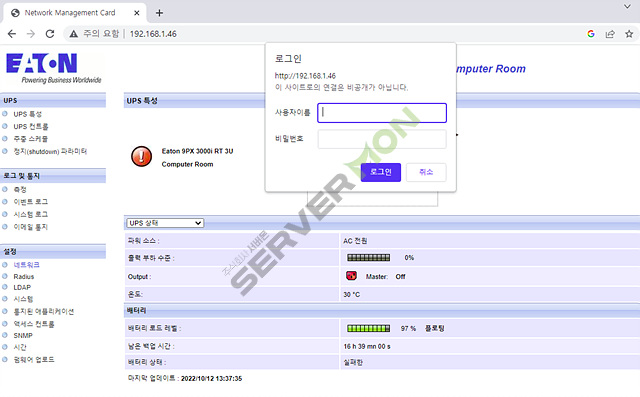Click the '16 h 39 mn 00 s' value
The image size is (640, 397).
[367, 346]
